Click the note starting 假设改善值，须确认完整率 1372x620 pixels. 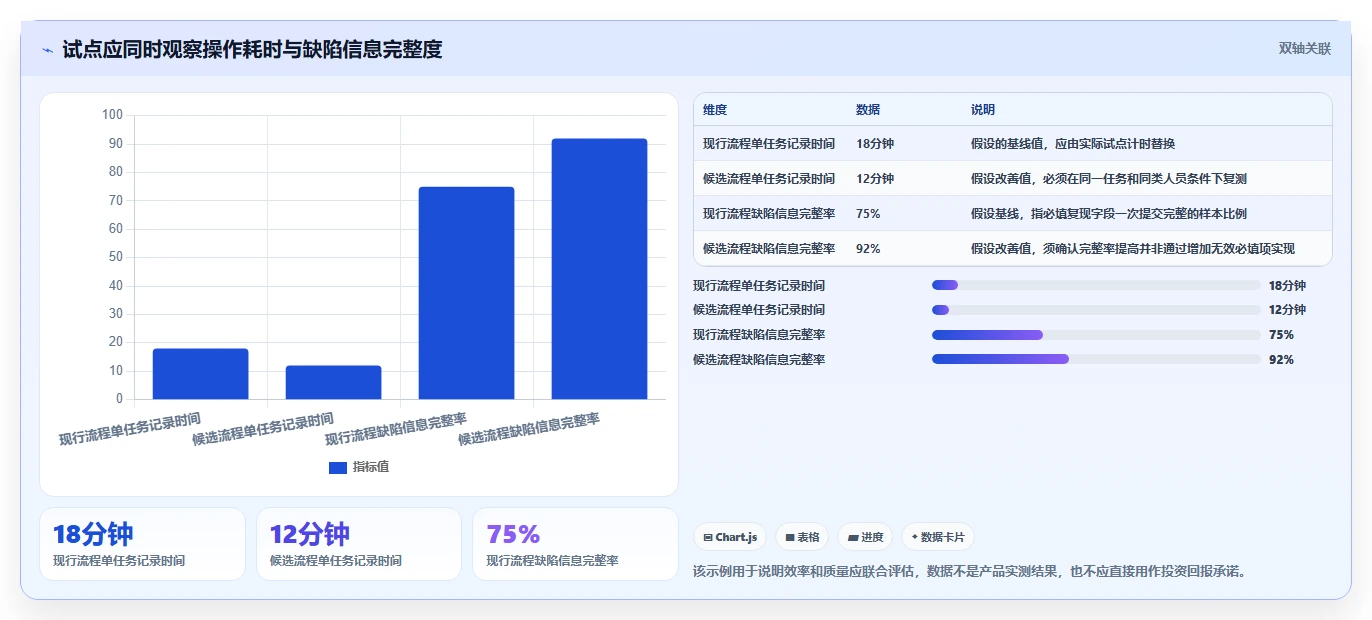pos(1133,249)
